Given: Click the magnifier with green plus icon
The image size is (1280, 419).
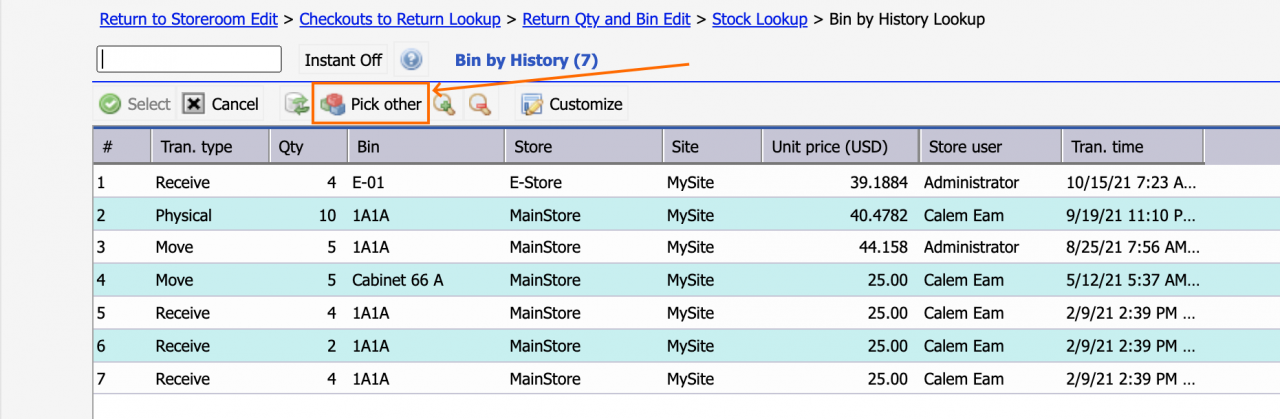Looking at the screenshot, I should click(x=444, y=104).
